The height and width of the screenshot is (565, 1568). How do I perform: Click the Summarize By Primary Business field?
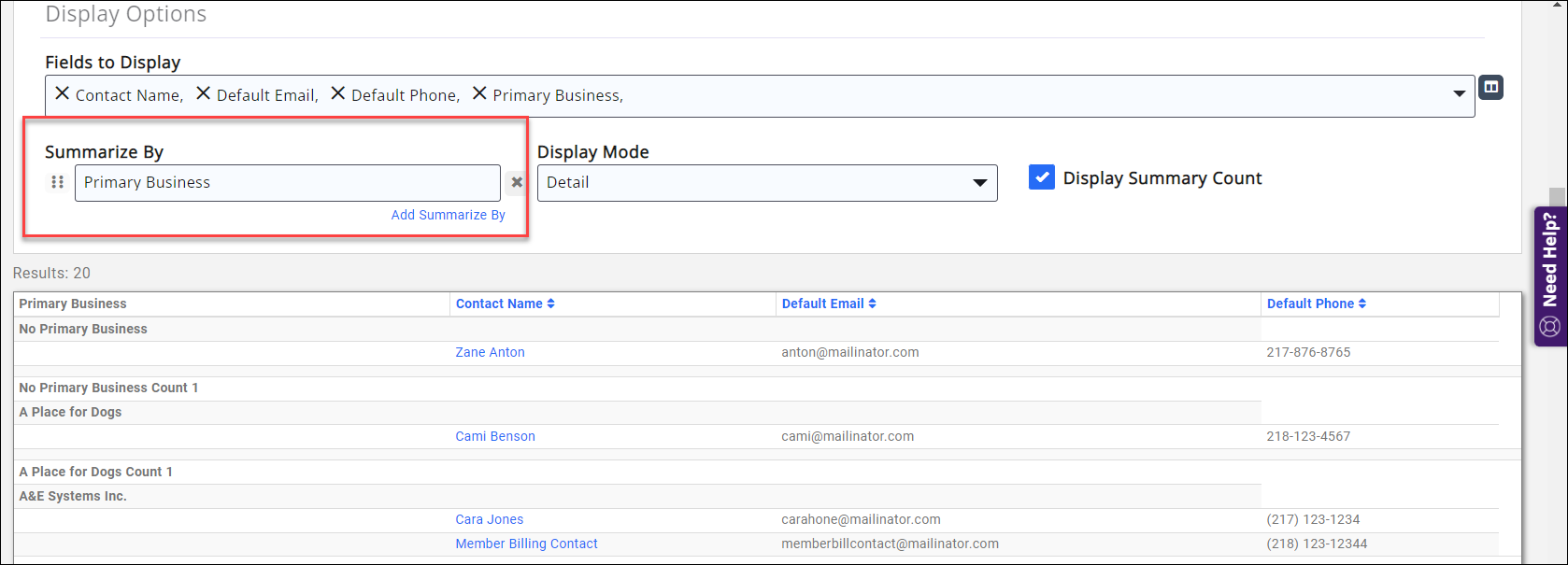click(x=287, y=183)
